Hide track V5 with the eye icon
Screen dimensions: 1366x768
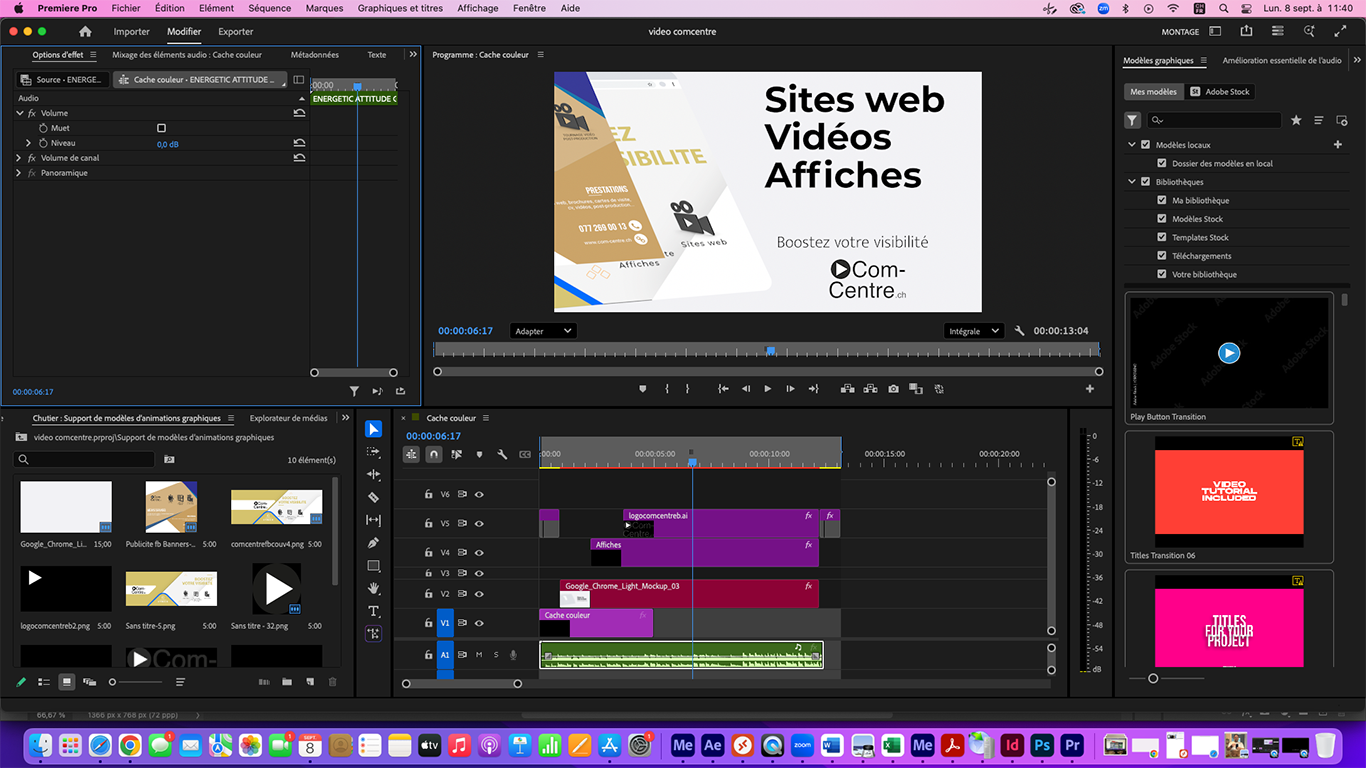[x=479, y=523]
